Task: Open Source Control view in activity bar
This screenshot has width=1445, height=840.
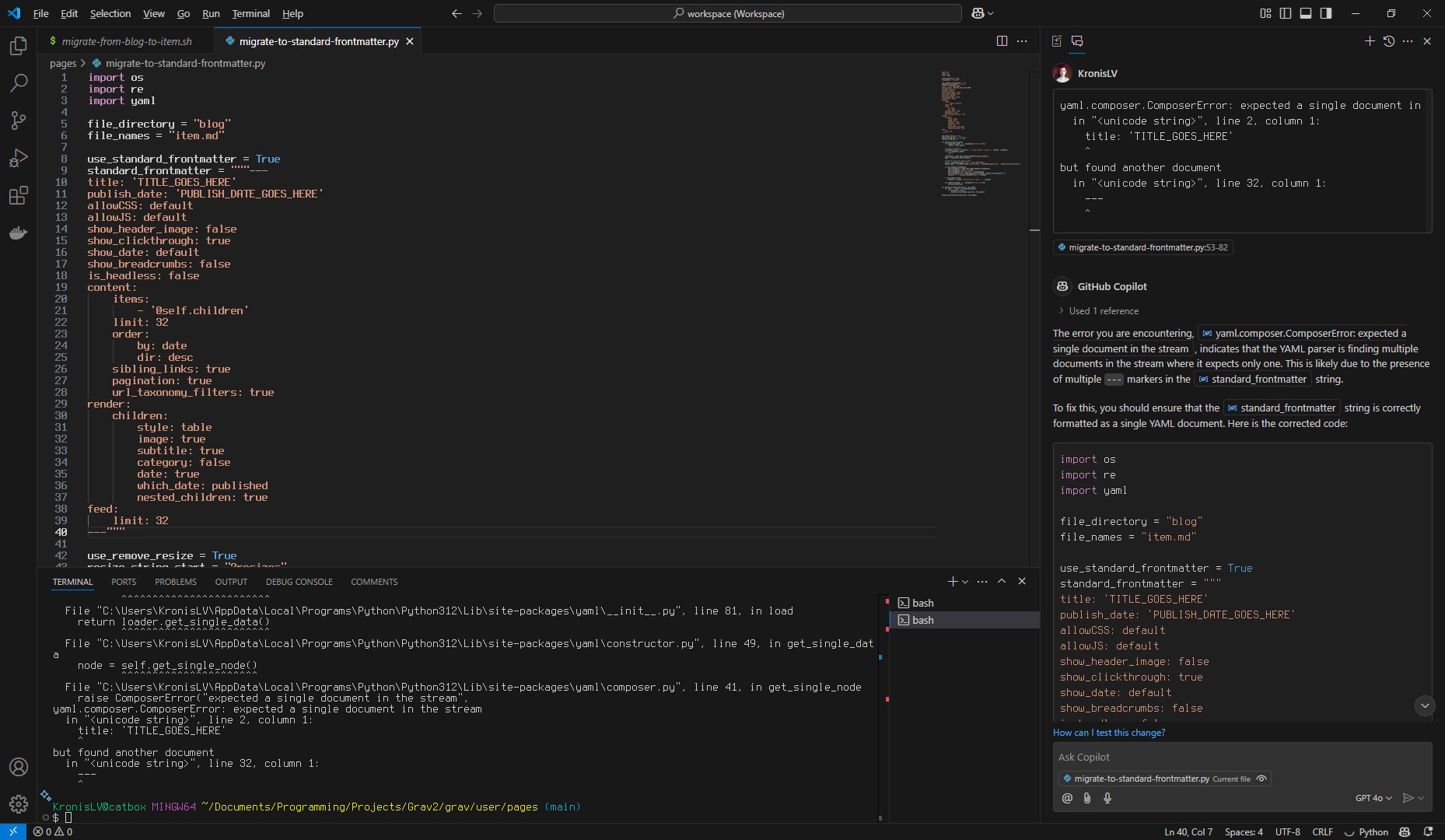Action: 19,120
